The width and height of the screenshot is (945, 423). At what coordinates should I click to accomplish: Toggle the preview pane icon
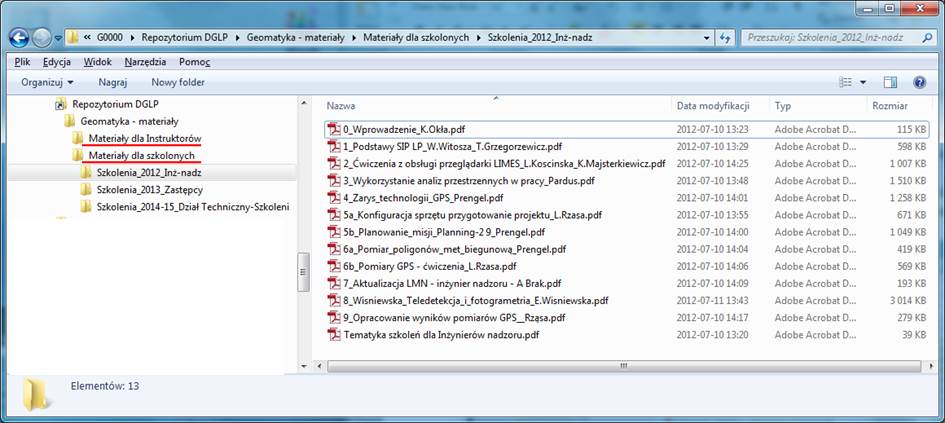891,82
